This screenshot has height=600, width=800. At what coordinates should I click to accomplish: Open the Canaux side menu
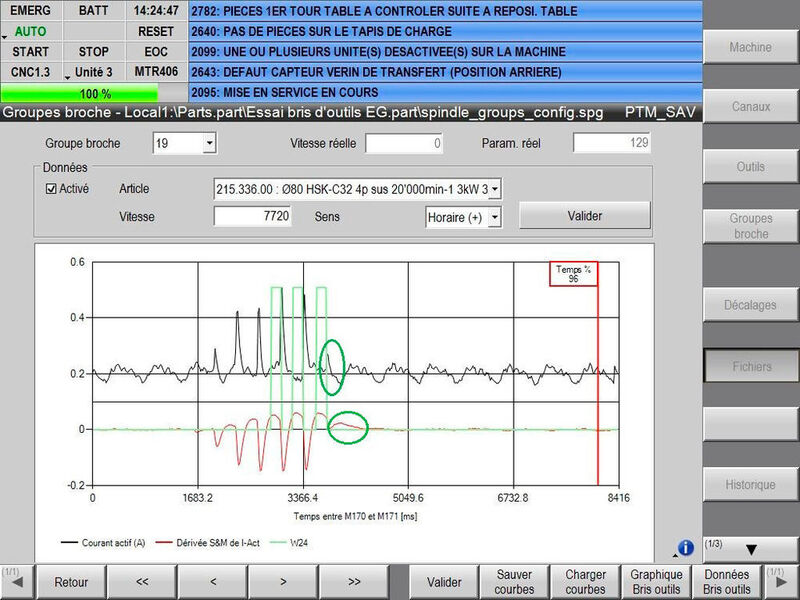pos(750,107)
